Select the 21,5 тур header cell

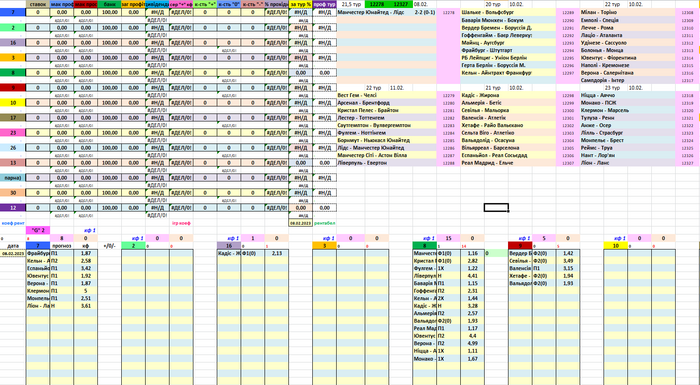pyautogui.click(x=351, y=4)
